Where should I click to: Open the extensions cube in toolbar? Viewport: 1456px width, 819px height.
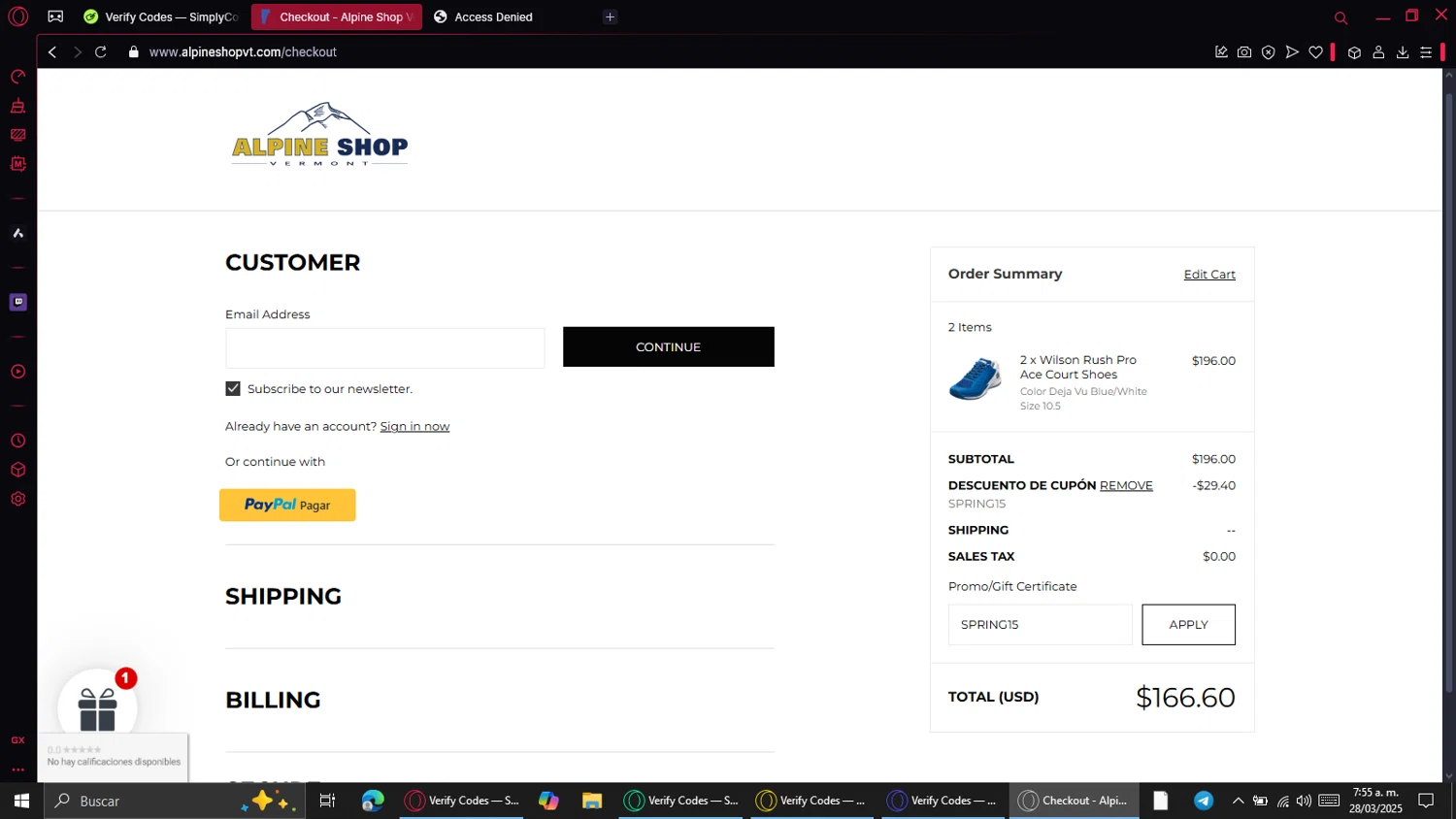tap(1354, 52)
